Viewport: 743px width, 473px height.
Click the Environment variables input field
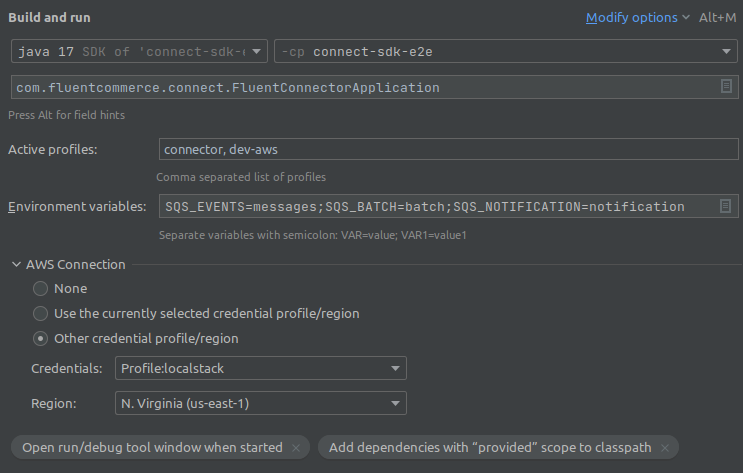pos(435,206)
